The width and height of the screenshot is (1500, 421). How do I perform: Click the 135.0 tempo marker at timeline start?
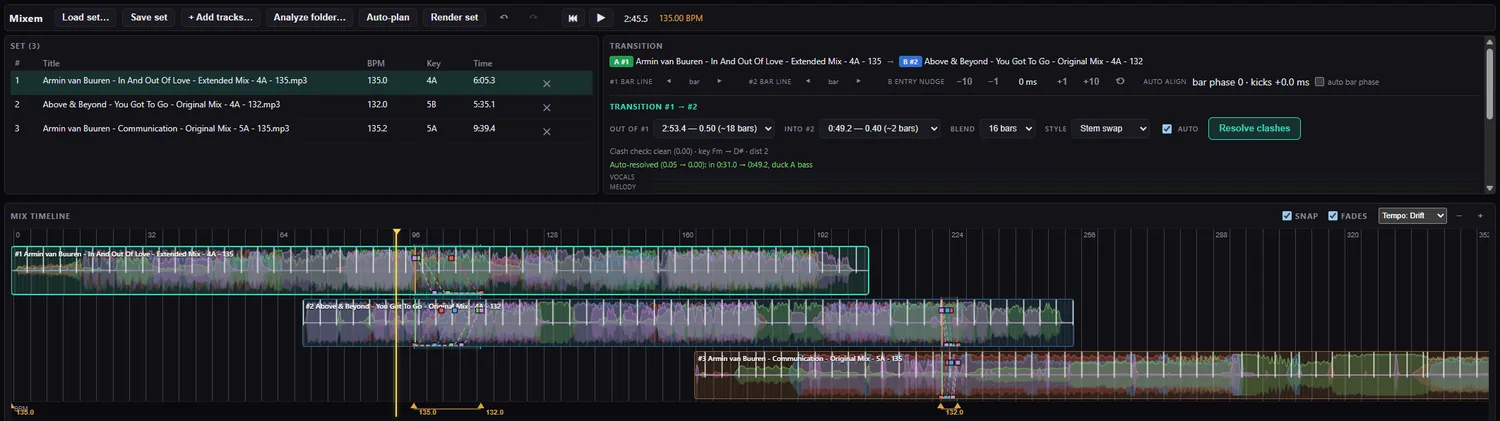coord(24,412)
